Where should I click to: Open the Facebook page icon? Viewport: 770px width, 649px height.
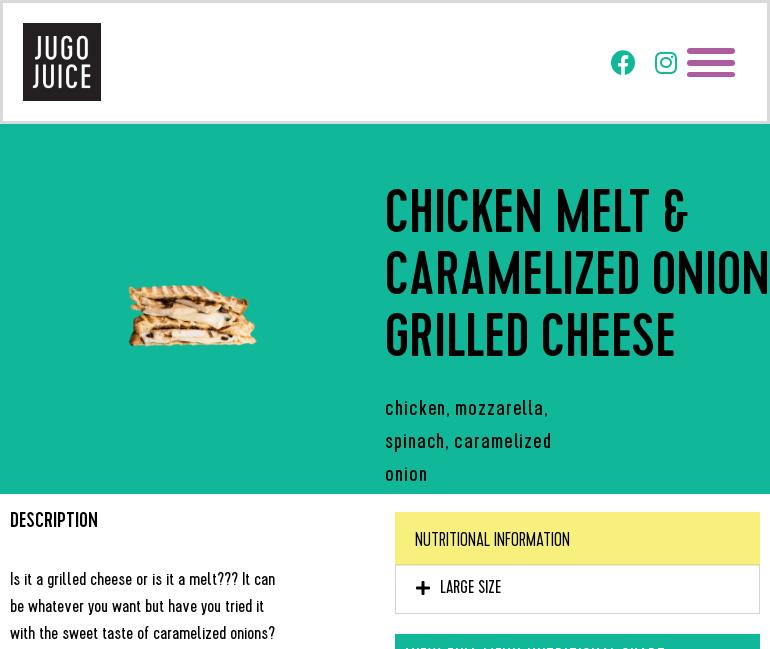[623, 63]
